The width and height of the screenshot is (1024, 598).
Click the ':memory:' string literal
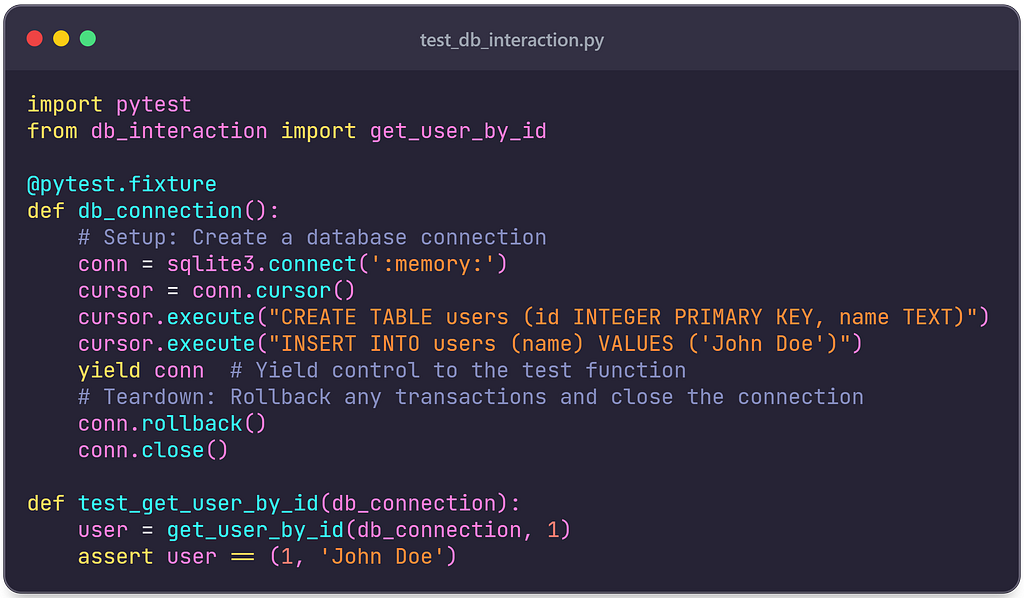(x=432, y=264)
